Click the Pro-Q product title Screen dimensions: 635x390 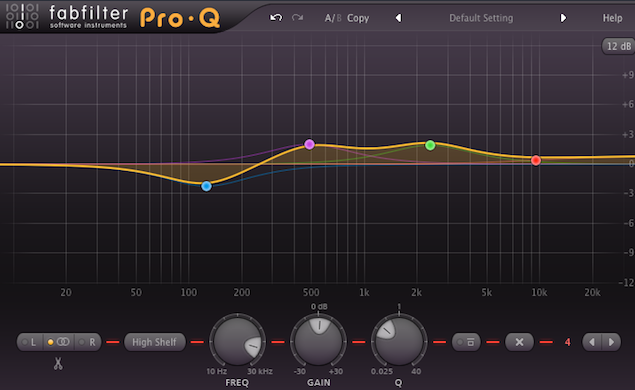[x=180, y=18]
